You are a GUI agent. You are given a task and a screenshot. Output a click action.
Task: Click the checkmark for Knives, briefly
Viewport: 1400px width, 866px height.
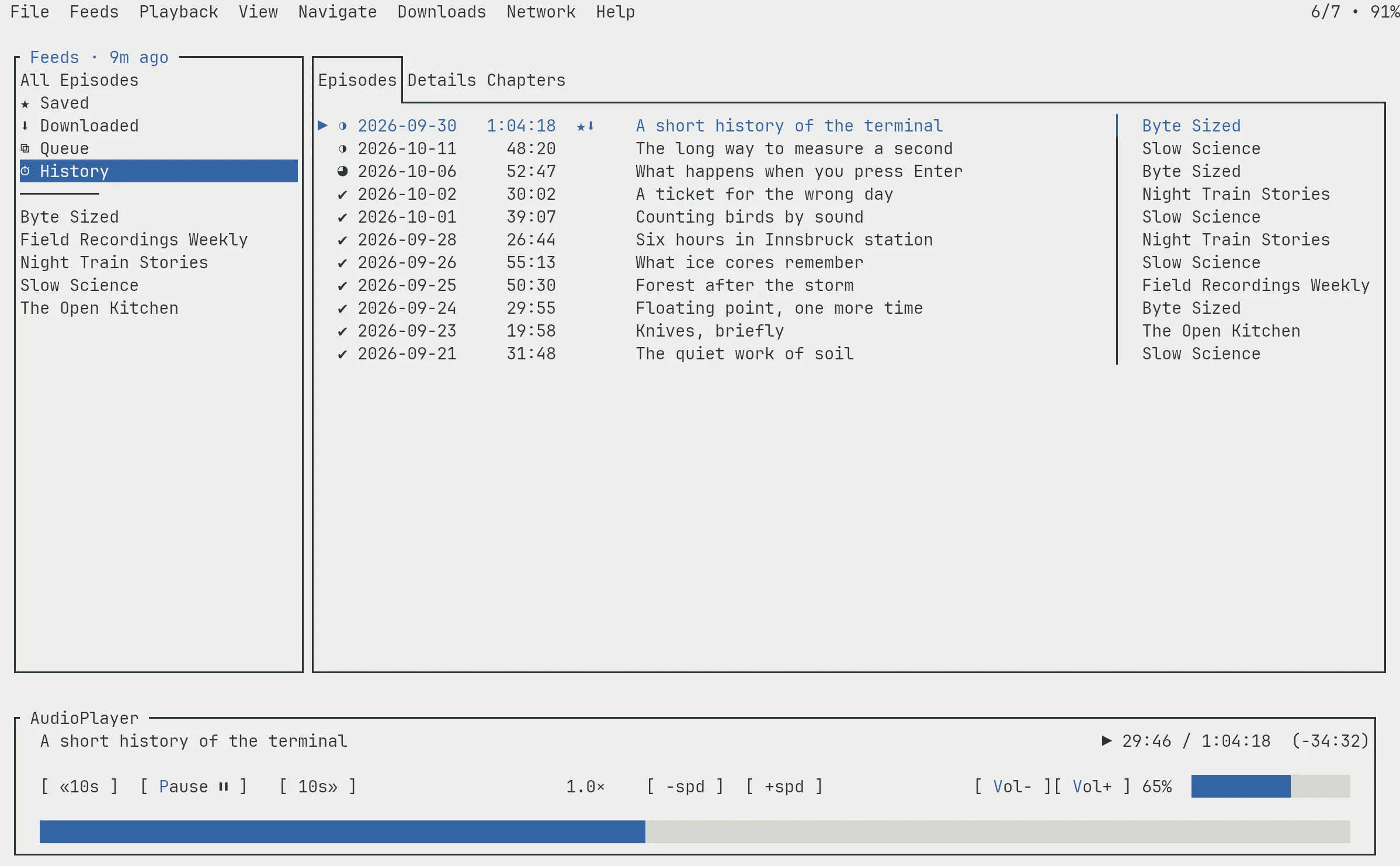pyautogui.click(x=343, y=331)
